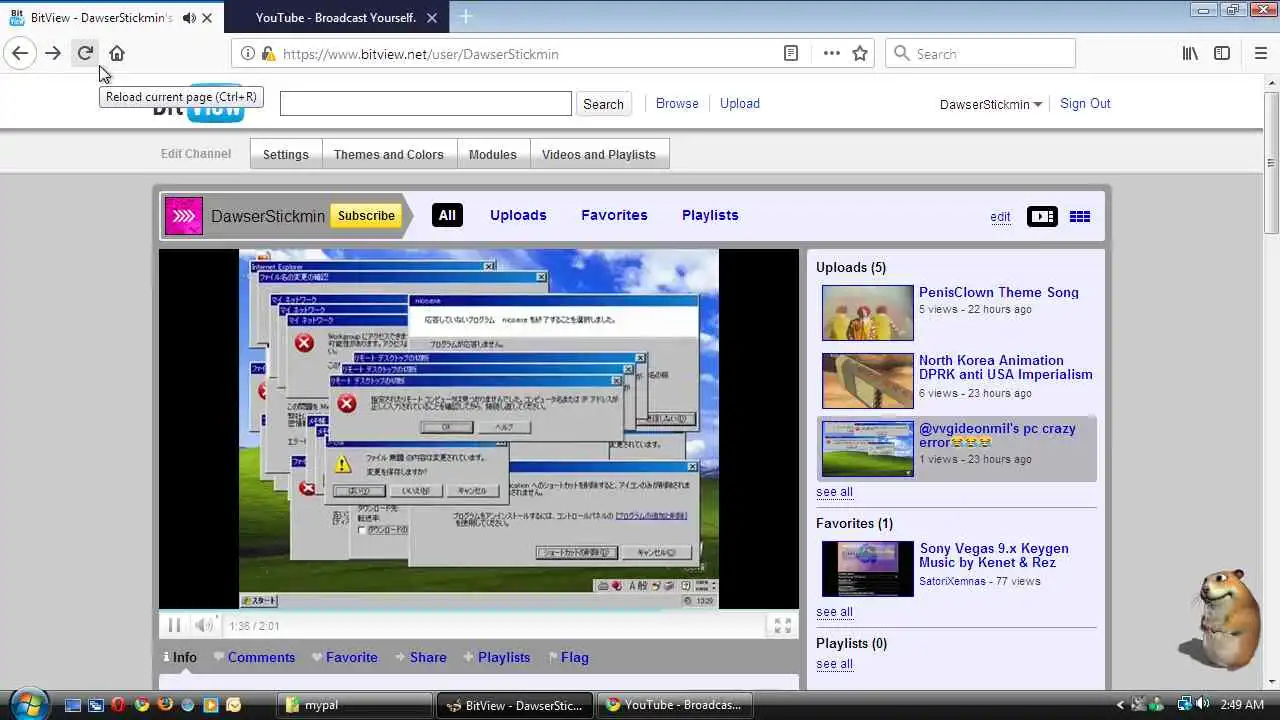Click Playlists below the video

tap(497, 657)
